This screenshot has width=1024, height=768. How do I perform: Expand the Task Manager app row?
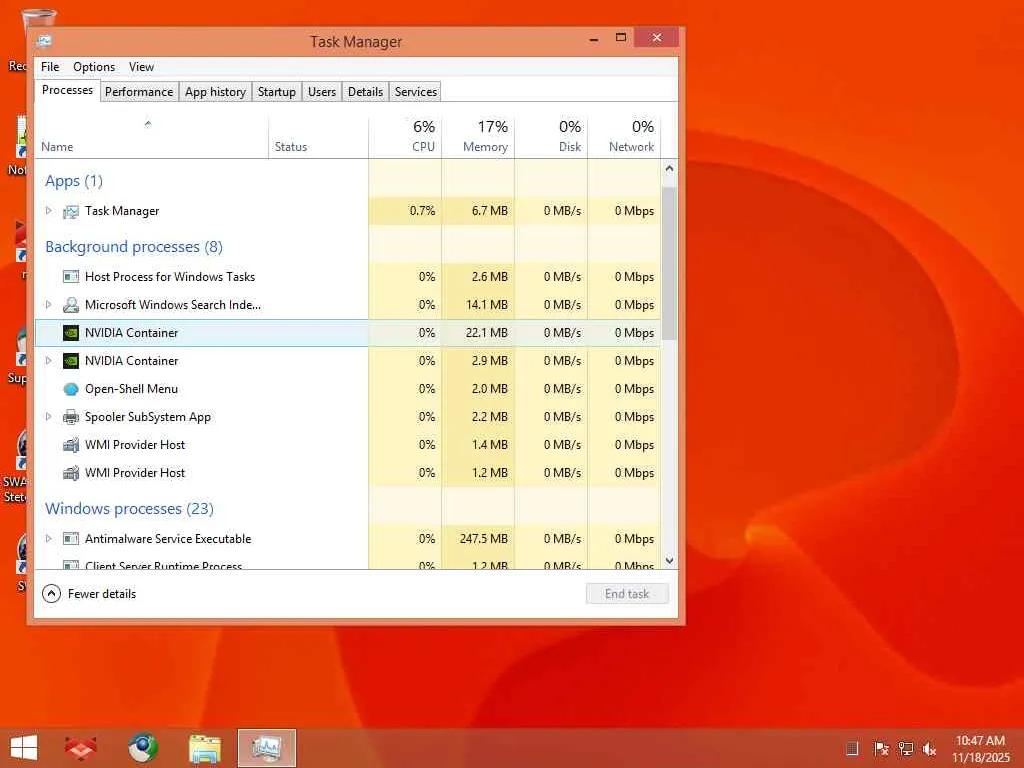(48, 210)
